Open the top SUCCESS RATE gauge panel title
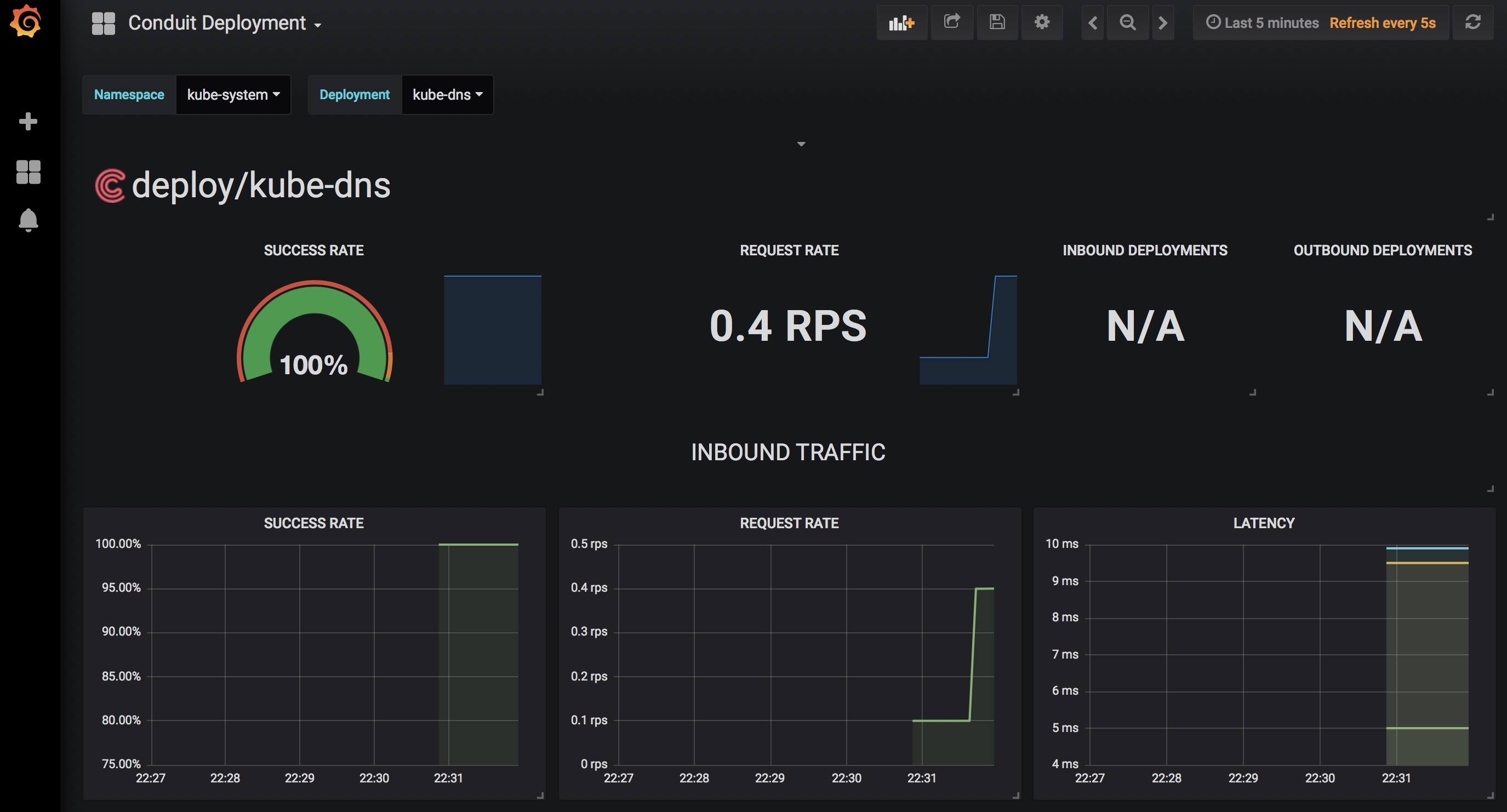Screen dimensions: 1507x812 [x=313, y=250]
